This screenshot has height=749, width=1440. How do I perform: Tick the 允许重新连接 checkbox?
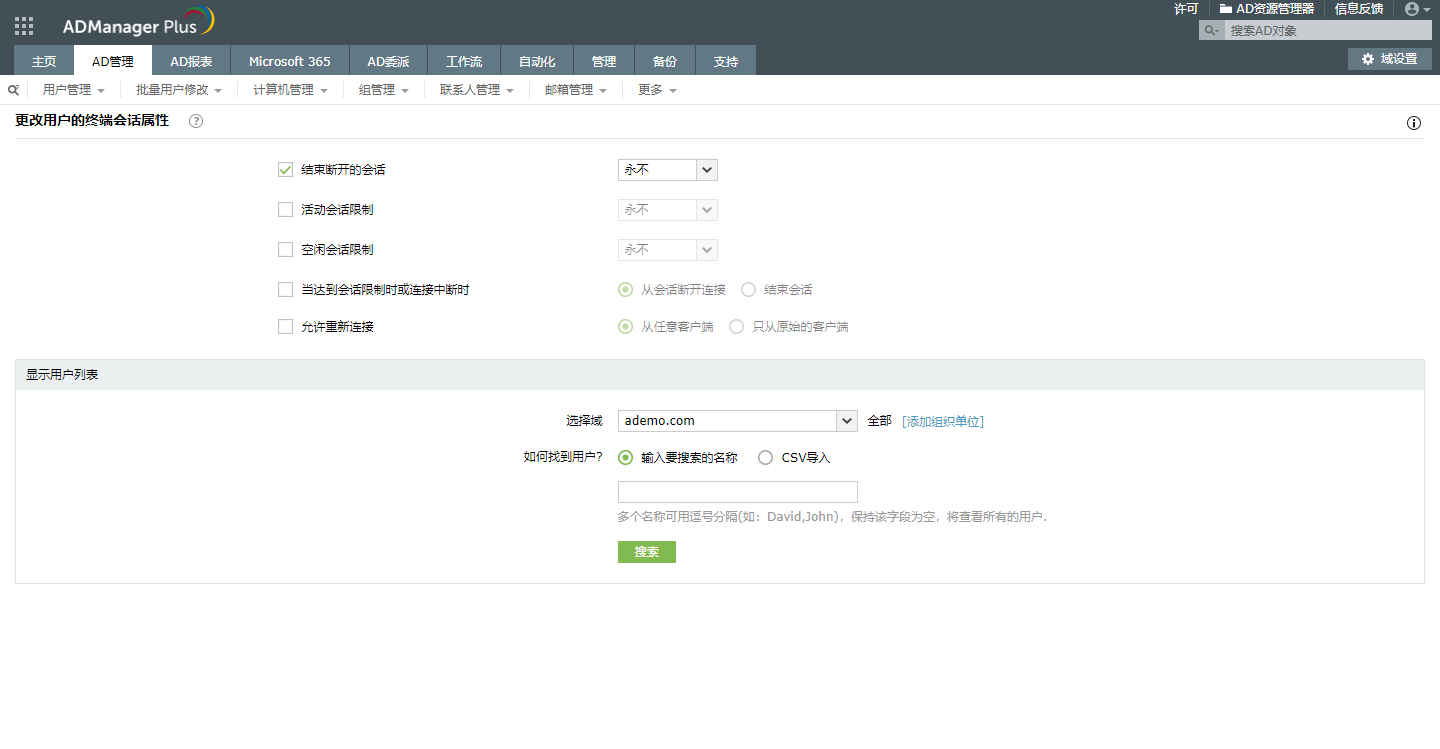pyautogui.click(x=285, y=327)
